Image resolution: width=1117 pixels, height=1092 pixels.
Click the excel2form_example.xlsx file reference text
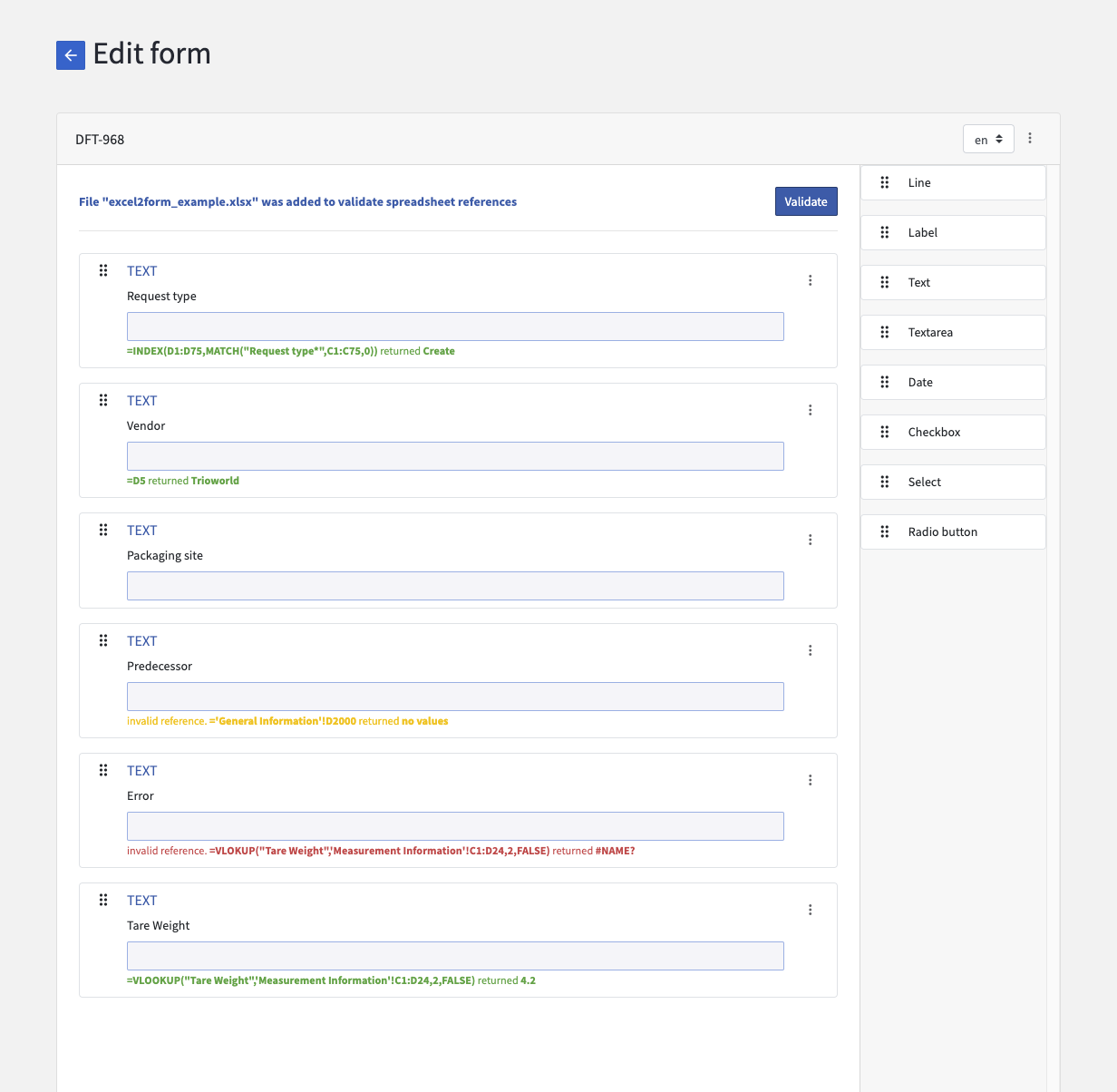tap(297, 201)
